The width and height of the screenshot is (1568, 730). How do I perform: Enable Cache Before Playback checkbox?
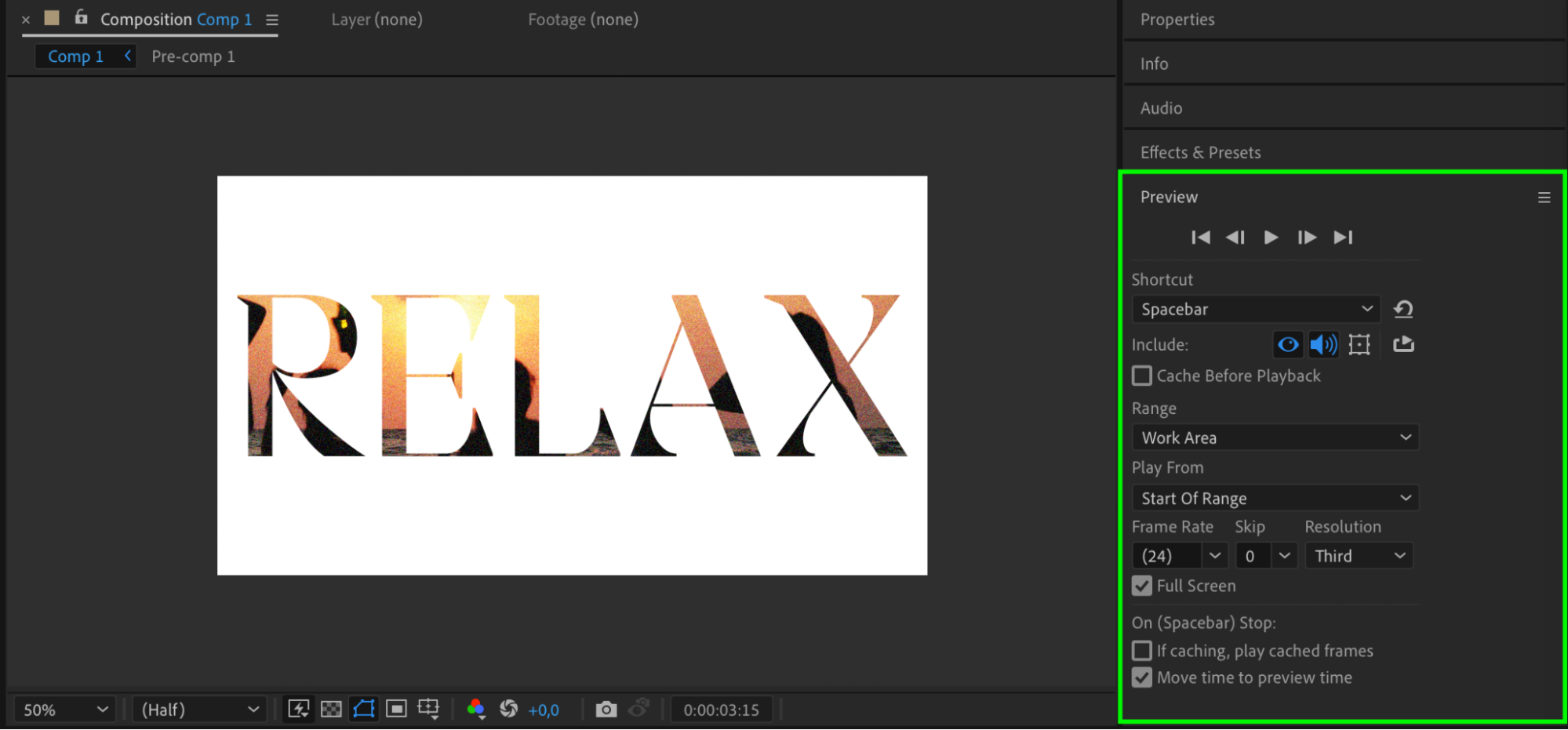click(x=1142, y=376)
